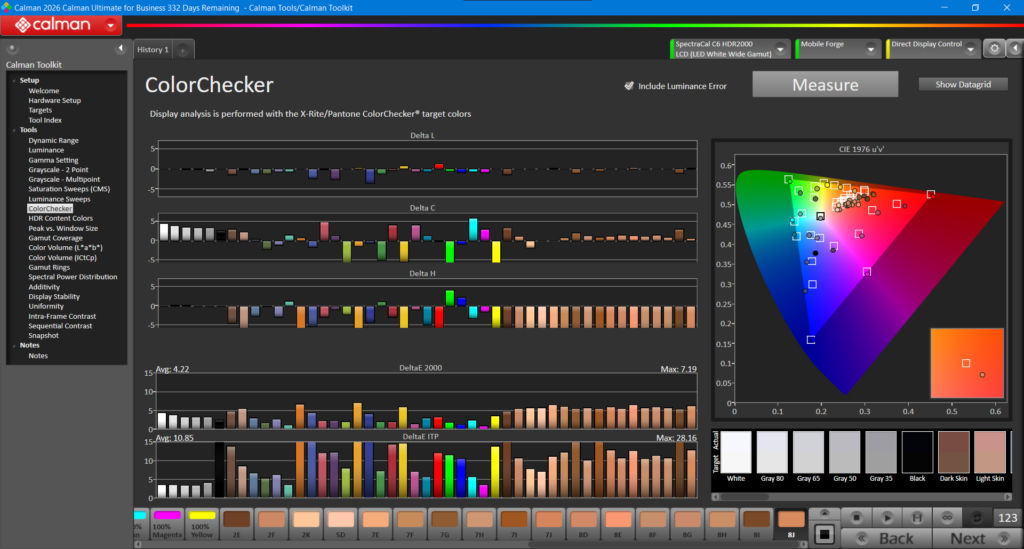
Task: Click the round knob icon above Calman Toolkit
Action: coord(11,48)
